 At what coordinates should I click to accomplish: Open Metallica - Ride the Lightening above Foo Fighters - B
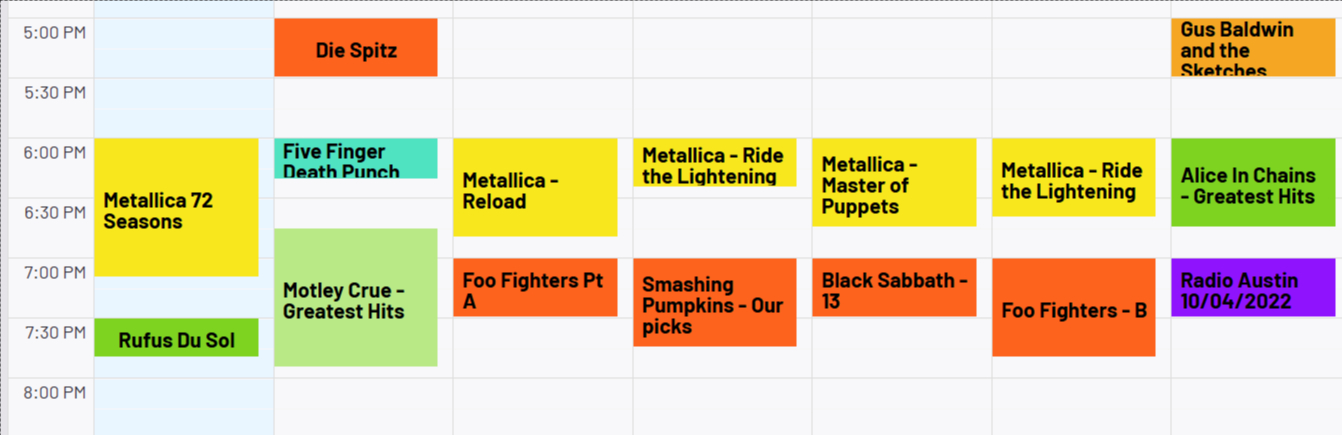coord(1074,178)
